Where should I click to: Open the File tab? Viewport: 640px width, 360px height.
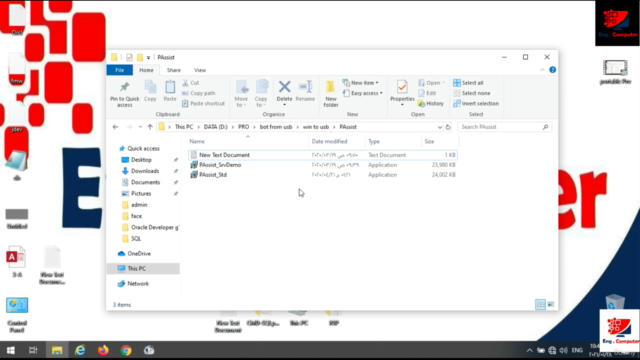pyautogui.click(x=120, y=70)
